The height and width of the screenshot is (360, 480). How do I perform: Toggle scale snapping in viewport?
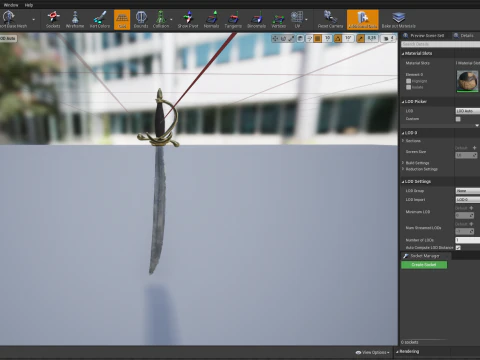click(x=360, y=39)
